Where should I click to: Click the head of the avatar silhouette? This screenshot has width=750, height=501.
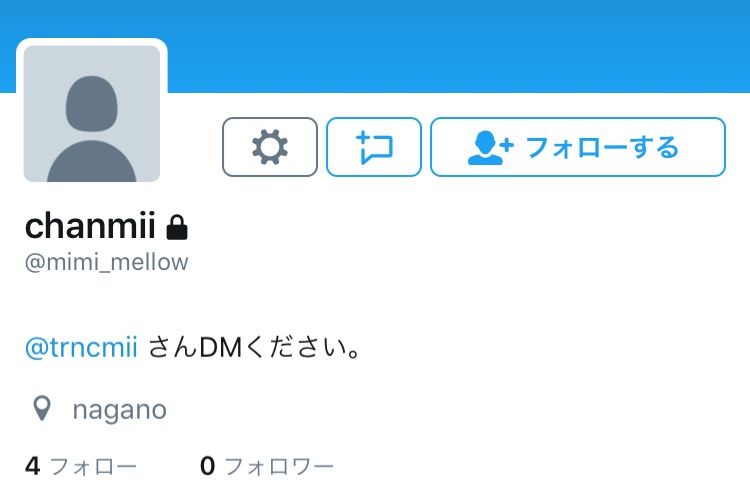pyautogui.click(x=92, y=103)
